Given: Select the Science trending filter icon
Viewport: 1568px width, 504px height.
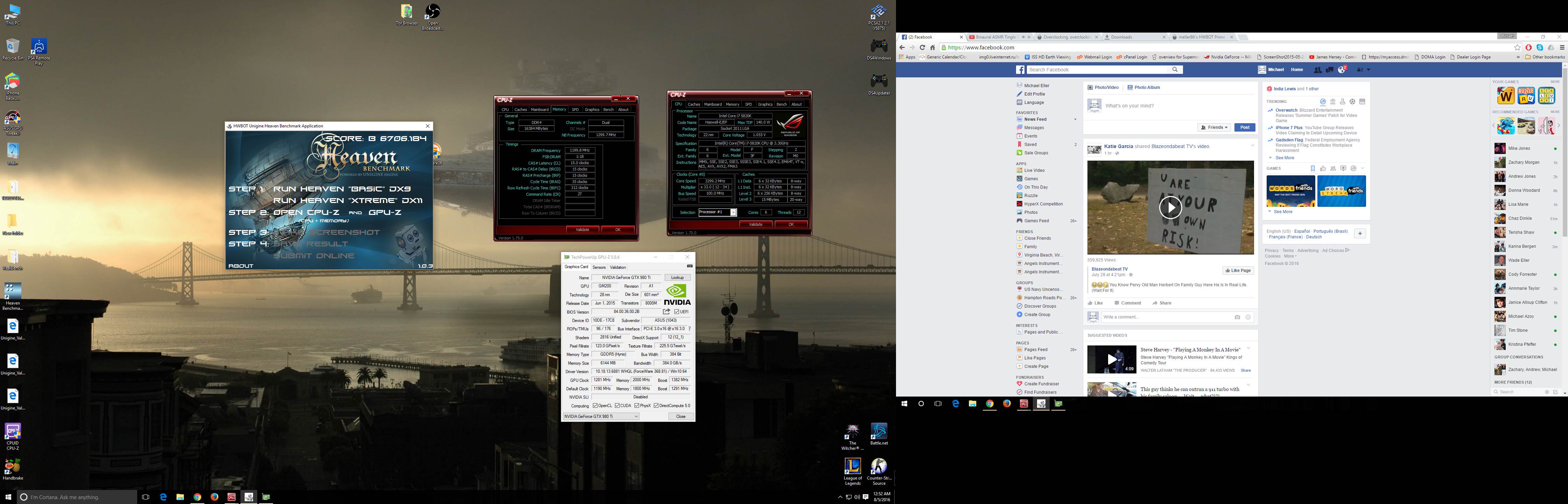Looking at the screenshot, I should tap(1342, 101).
